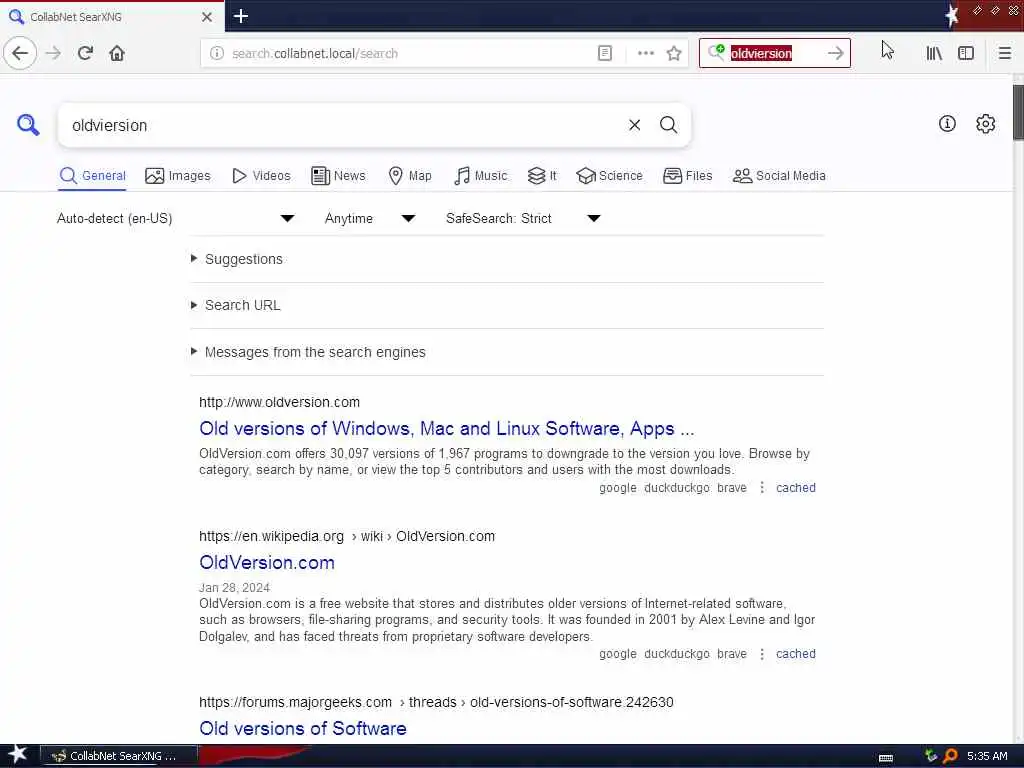Expand the Search URL section

242,305
